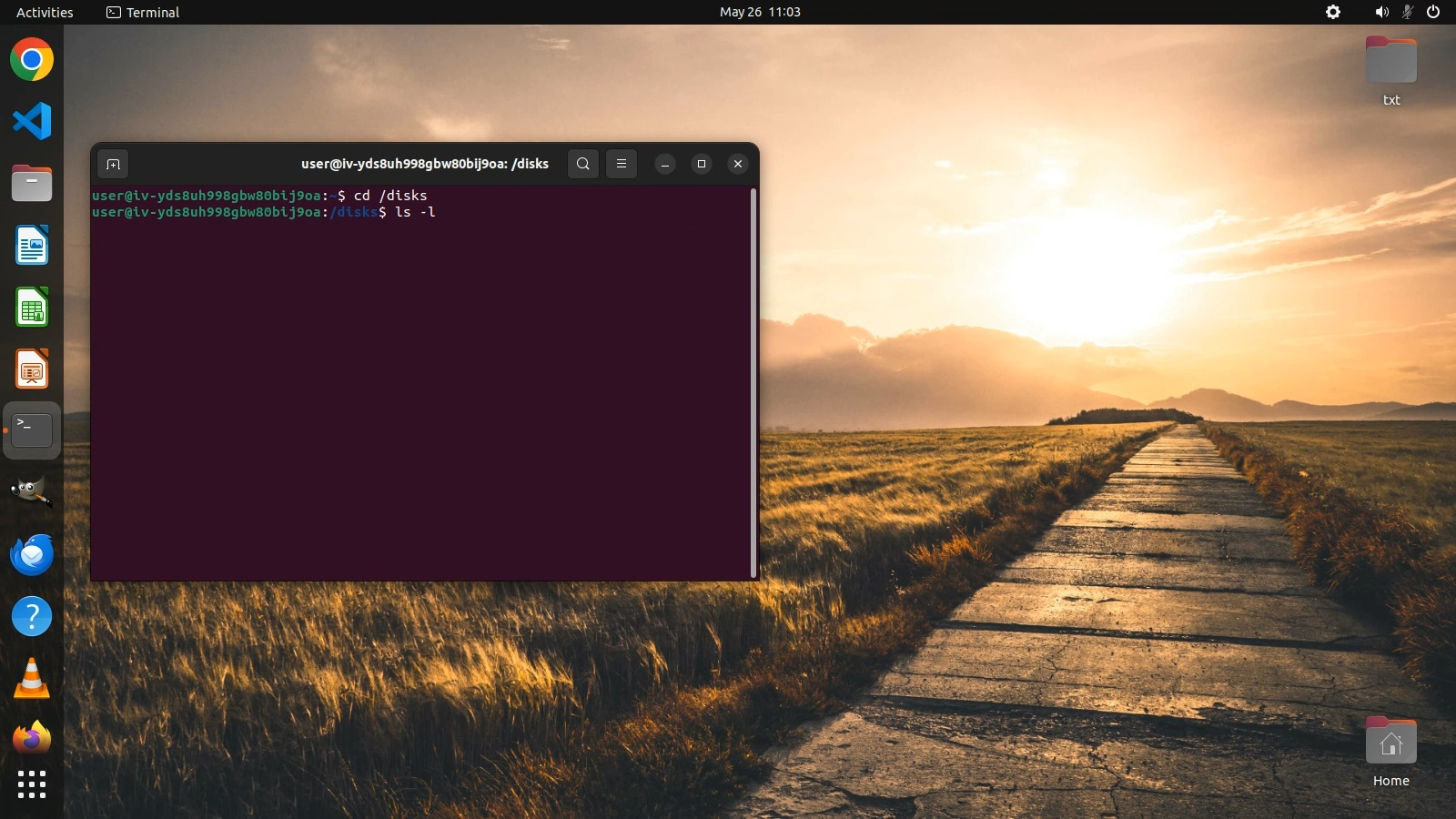Click the terminal vertical scrollbar

[753, 382]
